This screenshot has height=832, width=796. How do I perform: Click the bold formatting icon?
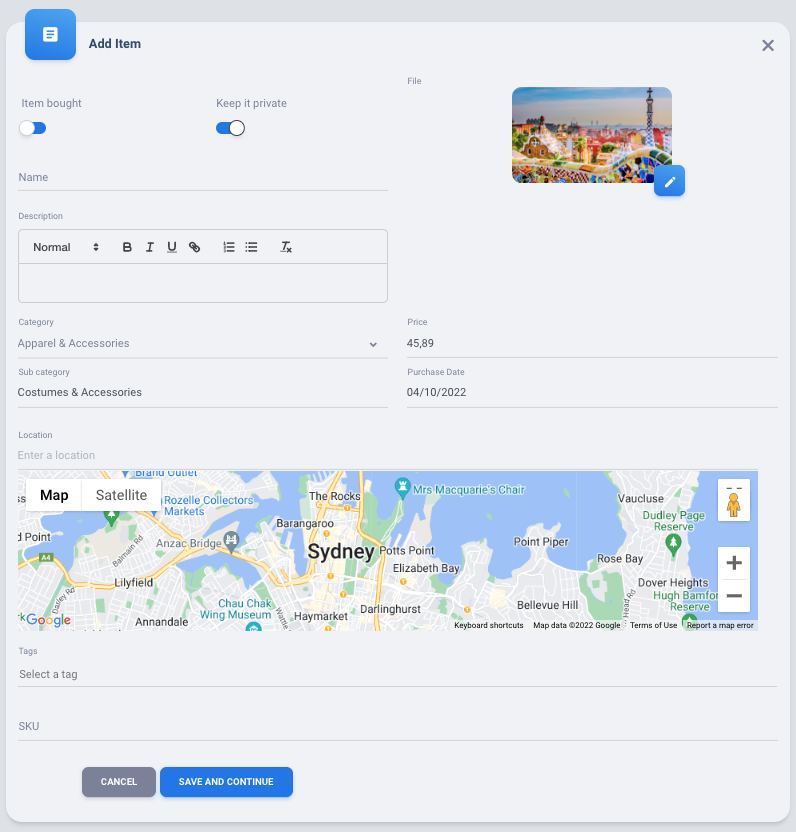tap(127, 247)
